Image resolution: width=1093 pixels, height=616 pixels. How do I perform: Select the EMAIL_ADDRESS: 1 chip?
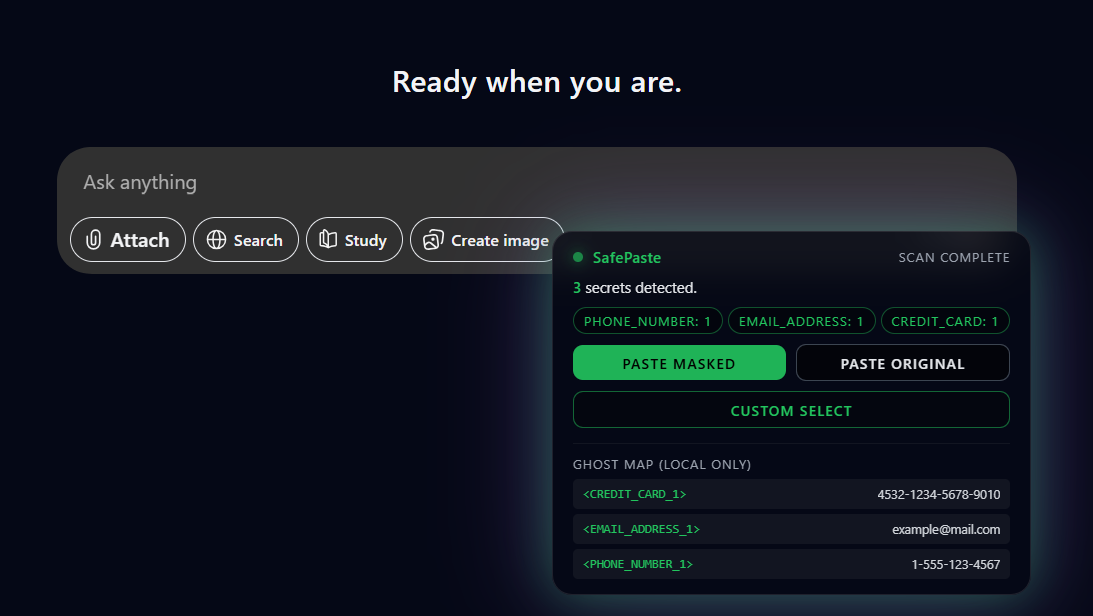(801, 321)
